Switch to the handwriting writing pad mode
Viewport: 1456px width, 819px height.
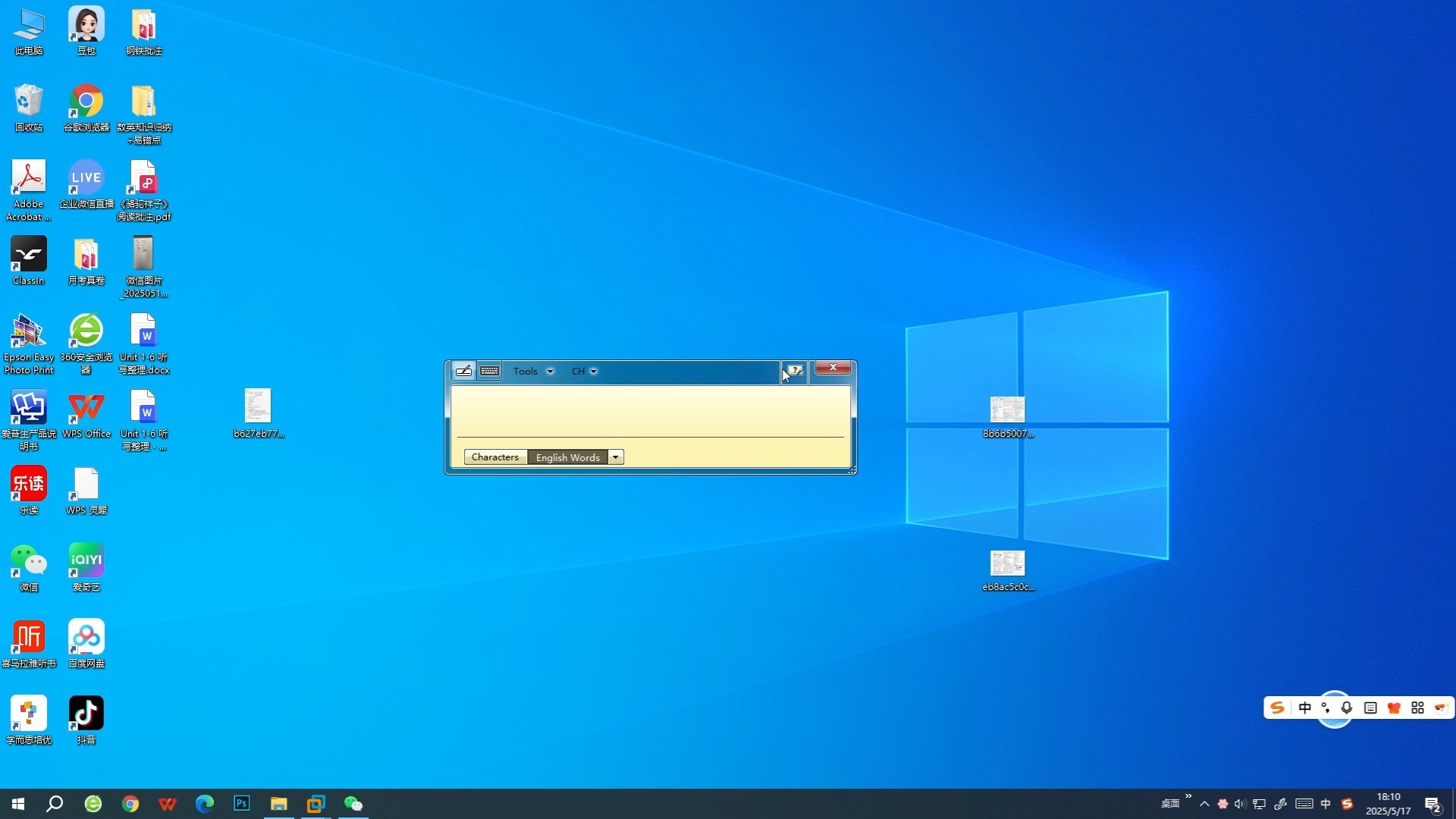(x=463, y=371)
